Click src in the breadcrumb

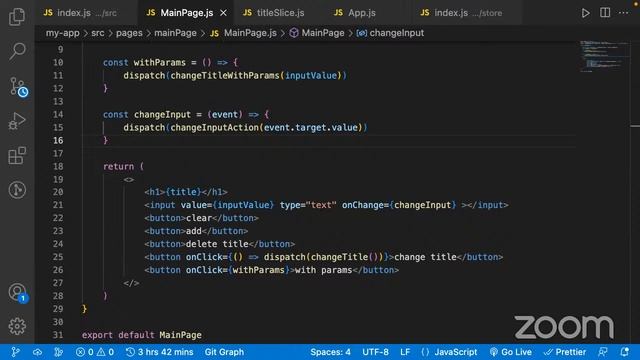(98, 33)
